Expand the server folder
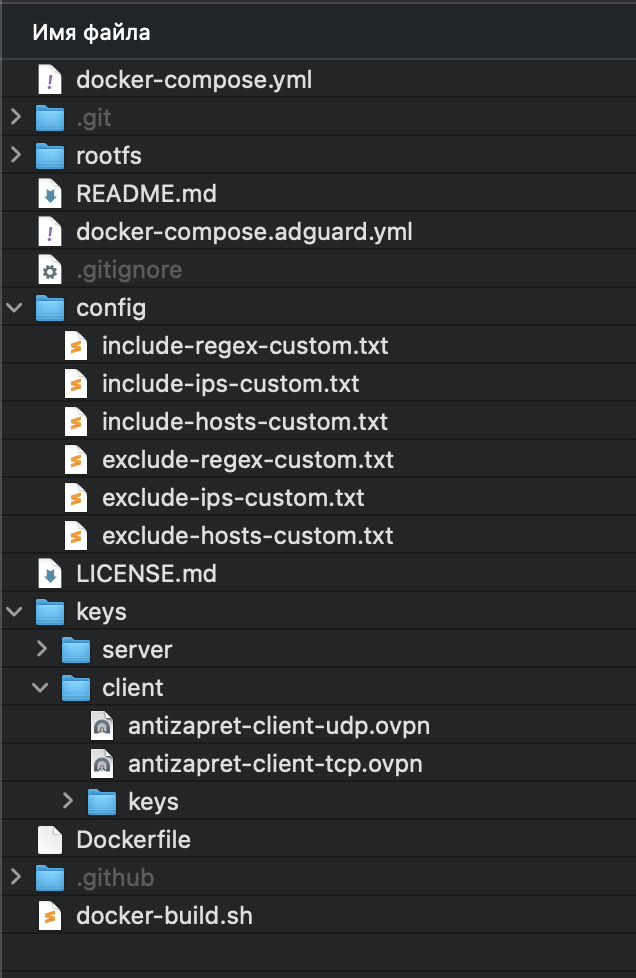This screenshot has width=636, height=978. click(x=42, y=649)
